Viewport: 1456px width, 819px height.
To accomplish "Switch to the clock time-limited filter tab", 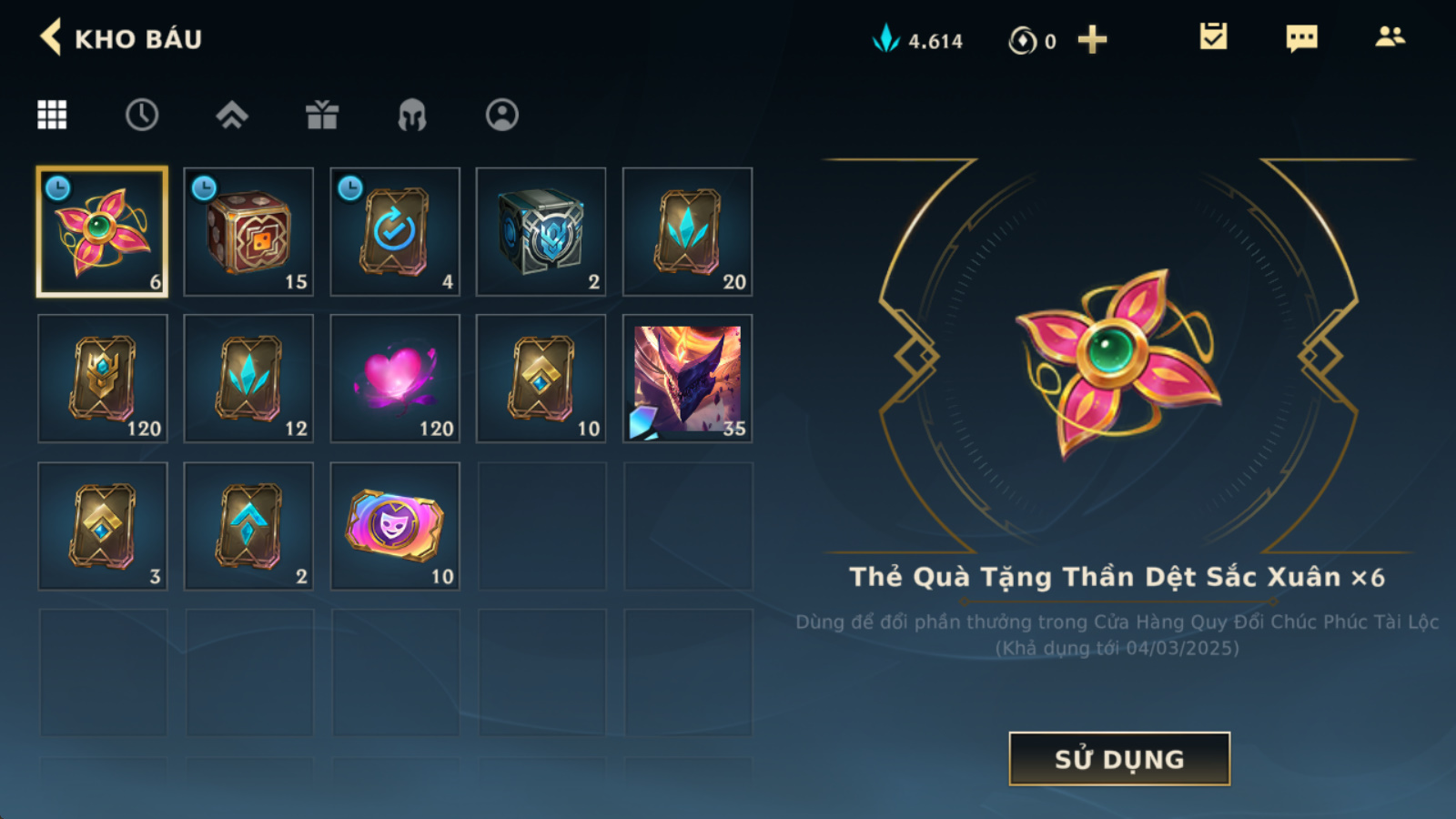I will [x=142, y=115].
